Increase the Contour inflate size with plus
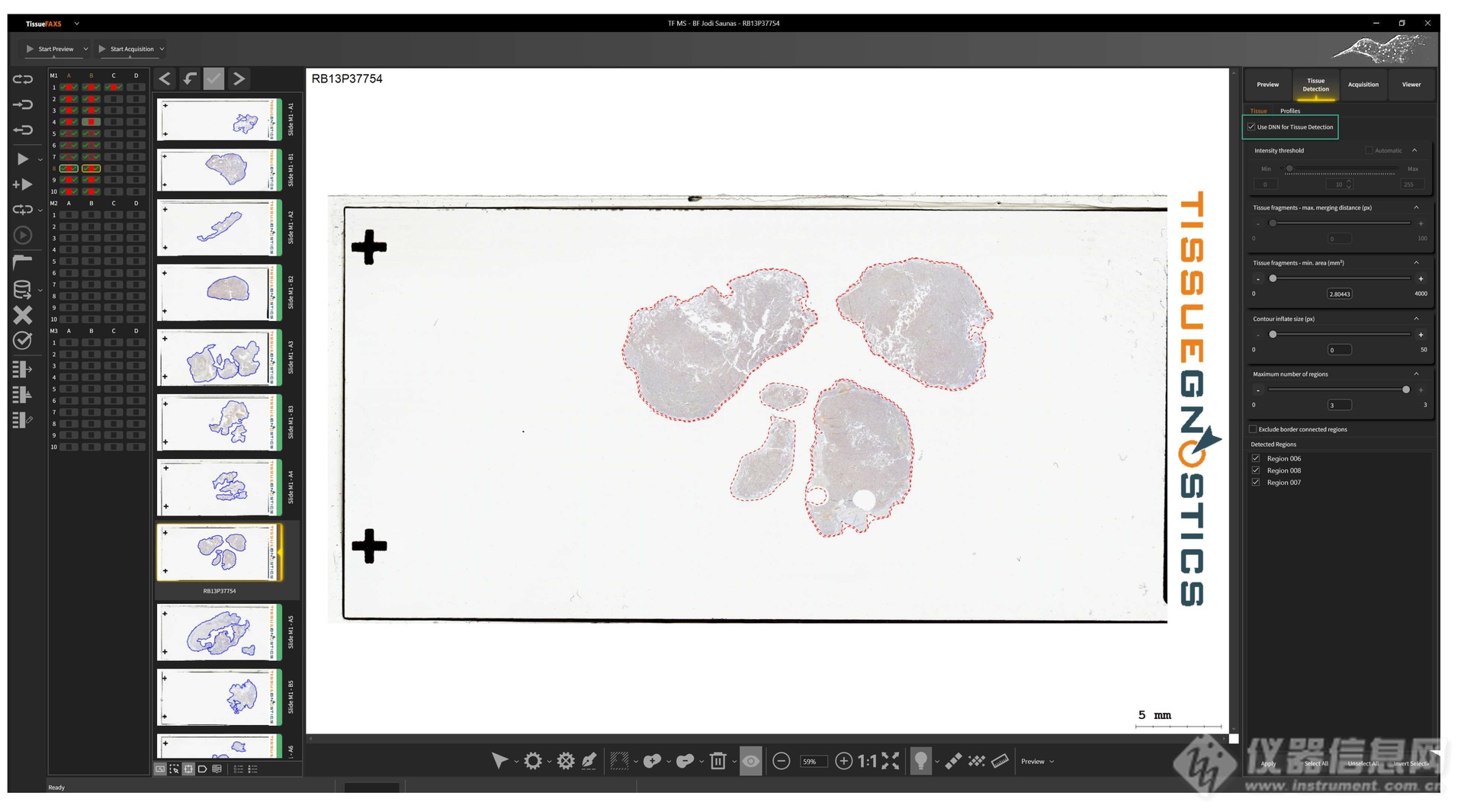Screen dimensions: 1464x812 (1421, 335)
